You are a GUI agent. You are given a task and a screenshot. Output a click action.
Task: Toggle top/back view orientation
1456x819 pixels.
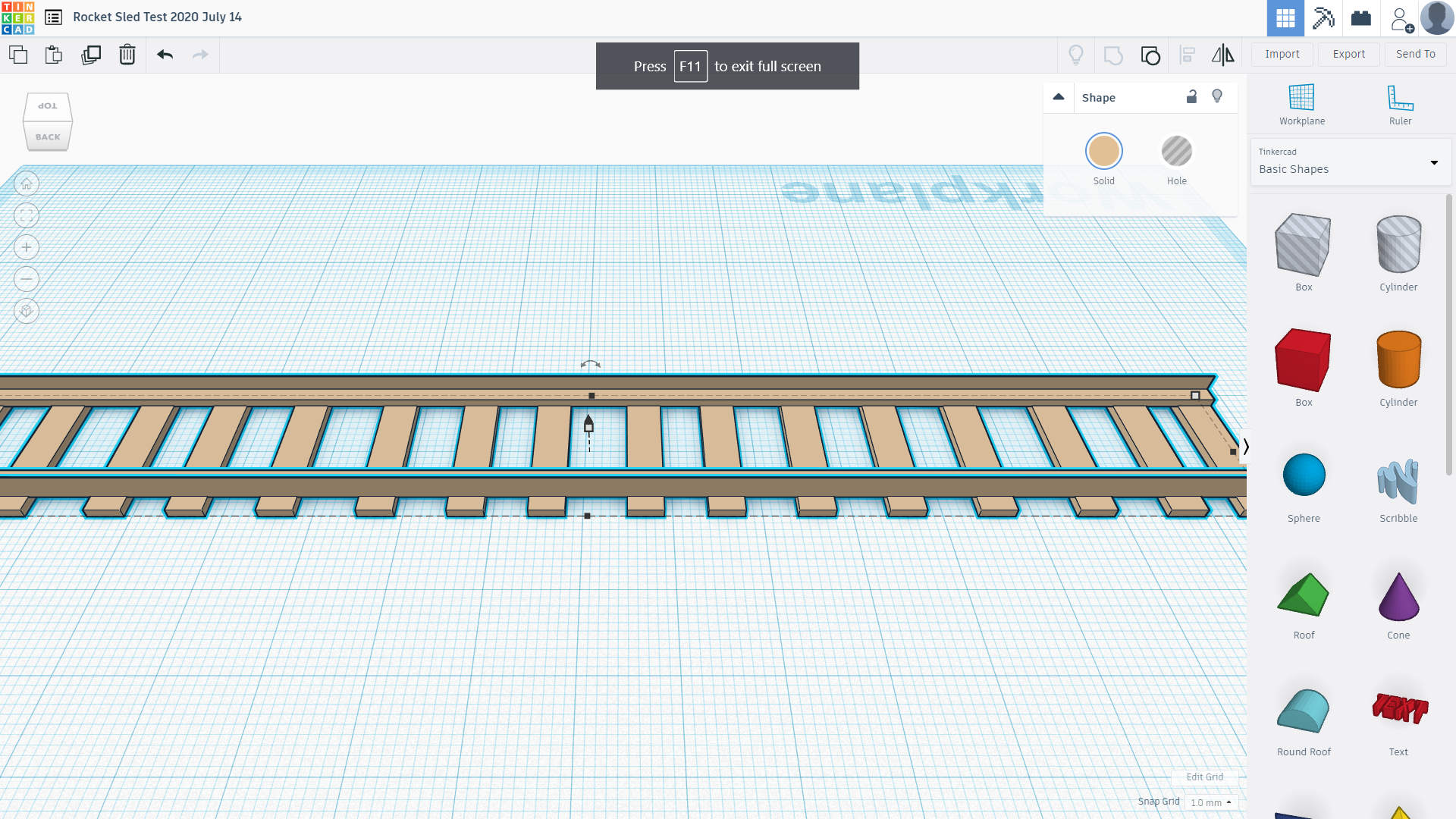point(47,120)
